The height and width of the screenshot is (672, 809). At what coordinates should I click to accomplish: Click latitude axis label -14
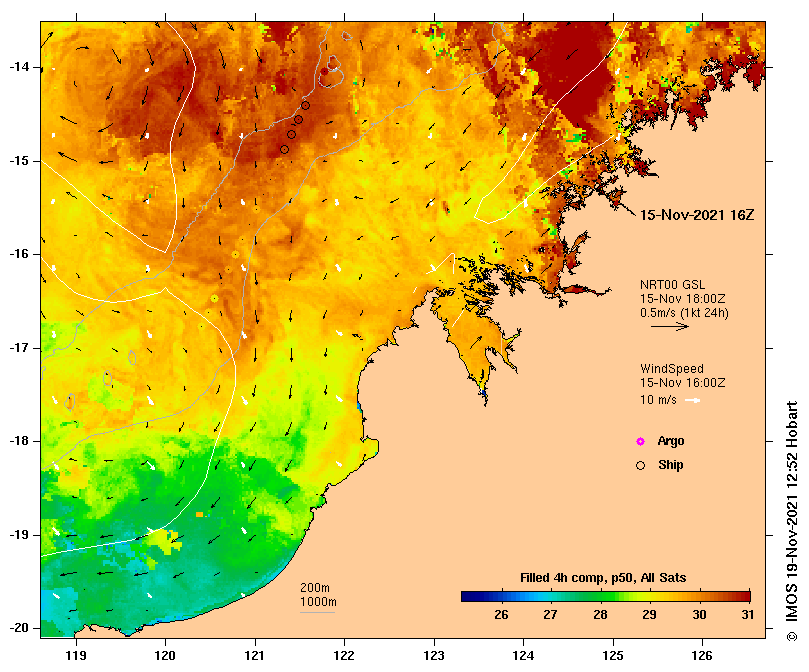(20, 67)
